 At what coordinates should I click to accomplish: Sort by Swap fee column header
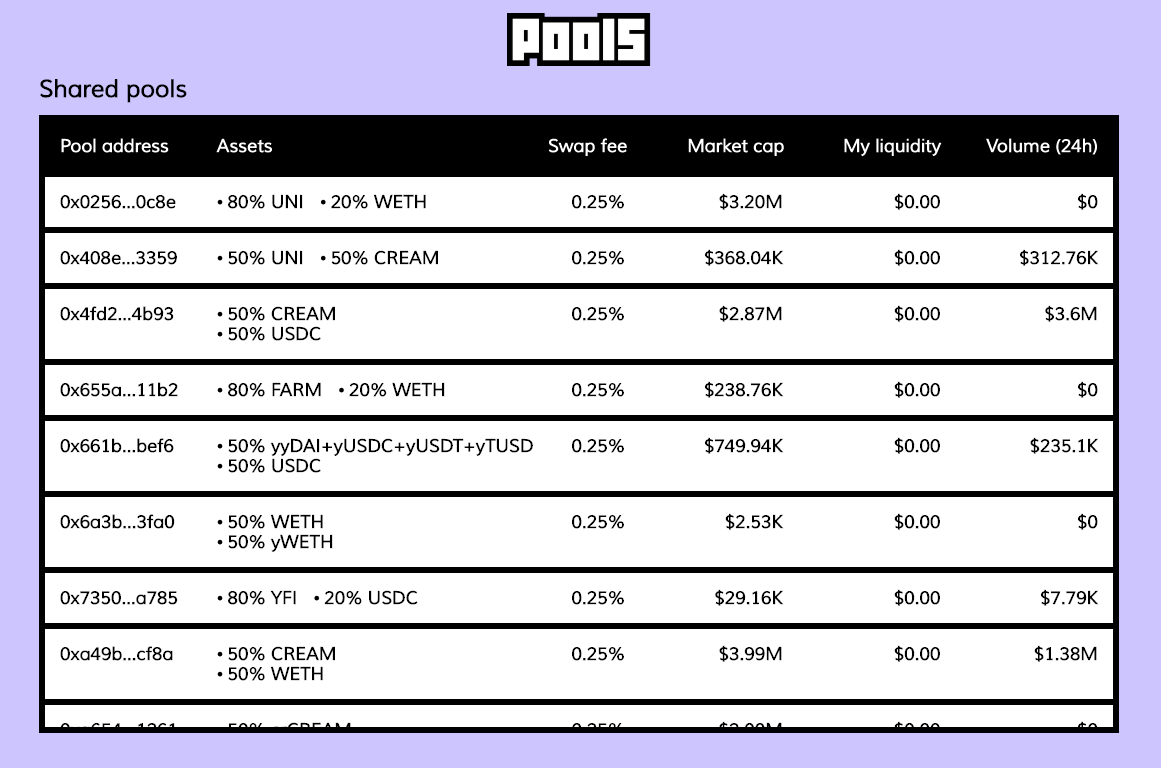pos(587,146)
